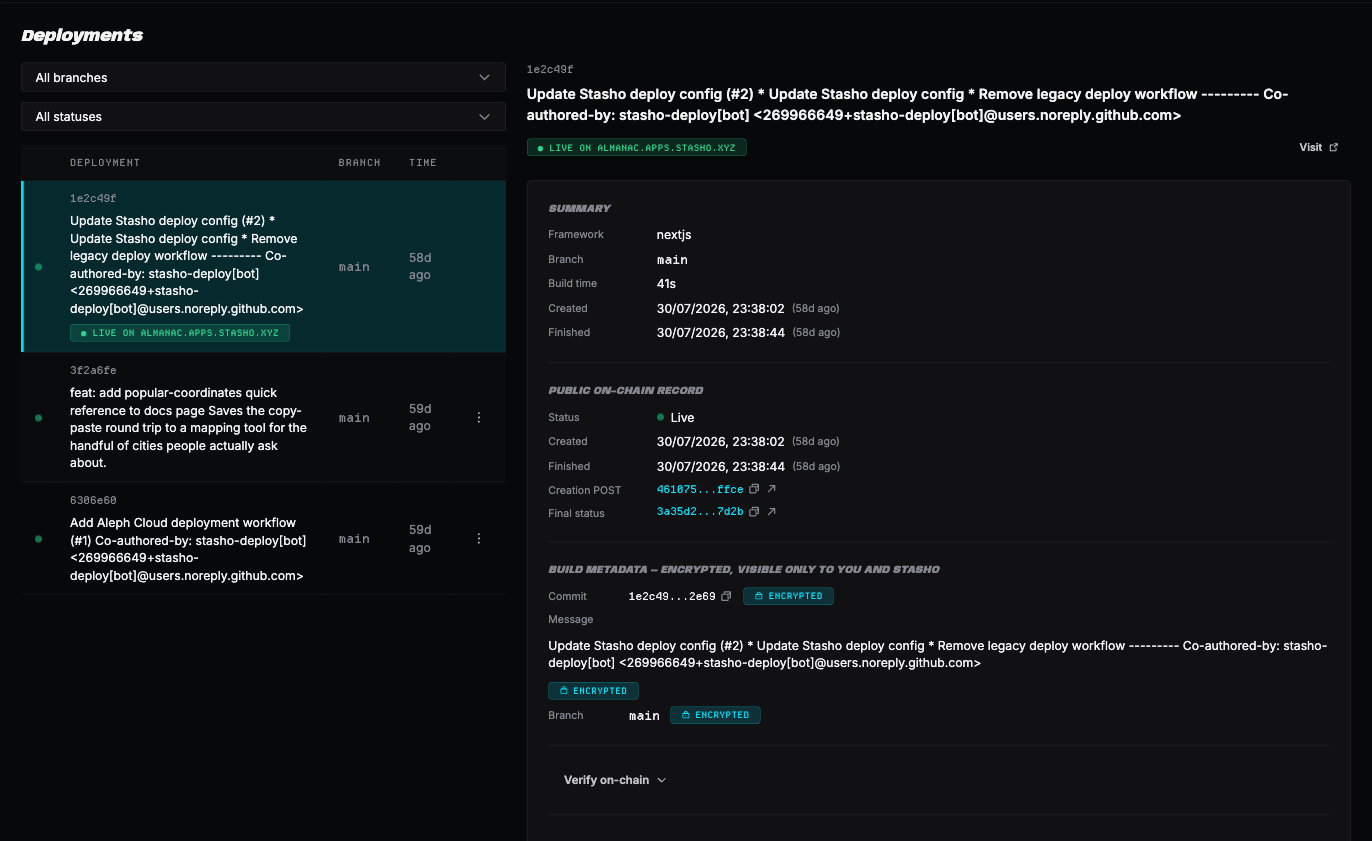This screenshot has height=841, width=1372.
Task: Click the TIME column header
Action: tap(423, 162)
